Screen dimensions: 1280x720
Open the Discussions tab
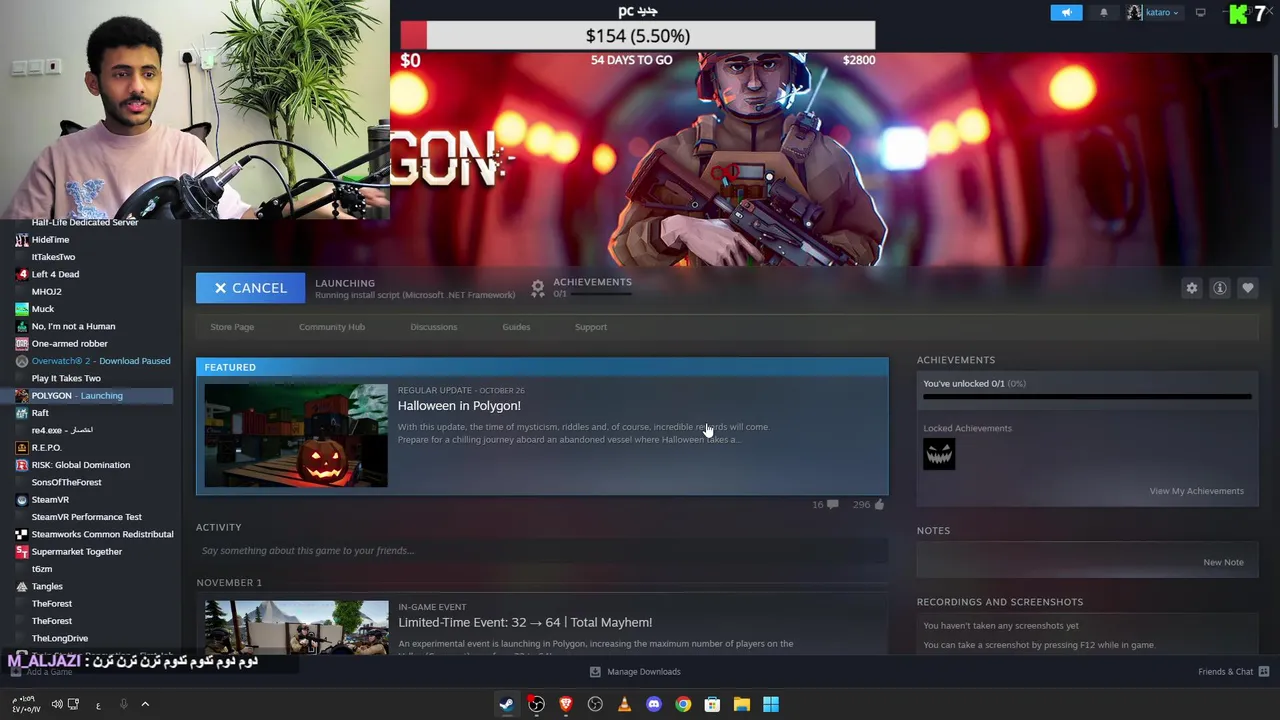click(433, 327)
